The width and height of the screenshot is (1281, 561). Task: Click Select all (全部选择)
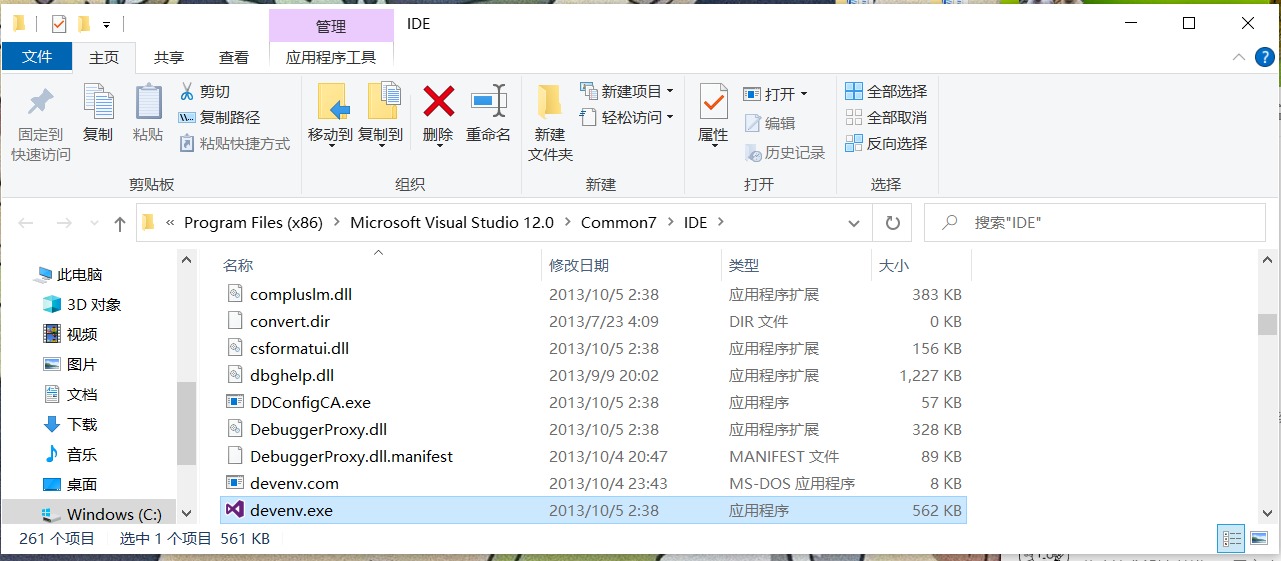[886, 91]
